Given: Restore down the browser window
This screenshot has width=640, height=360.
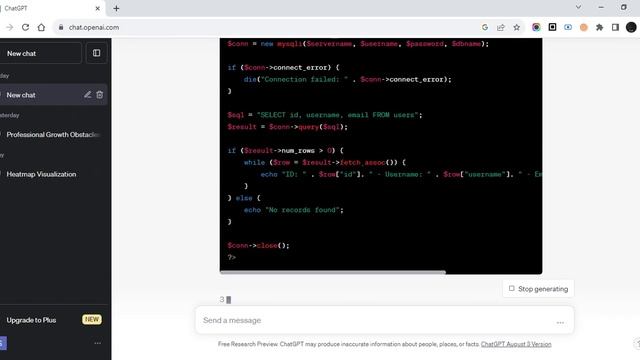Looking at the screenshot, I should (624, 7).
